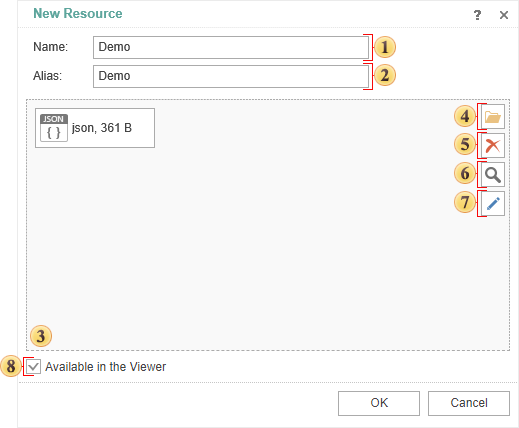
Task: Select the "json, 361 B" resource item
Action: tap(95, 128)
